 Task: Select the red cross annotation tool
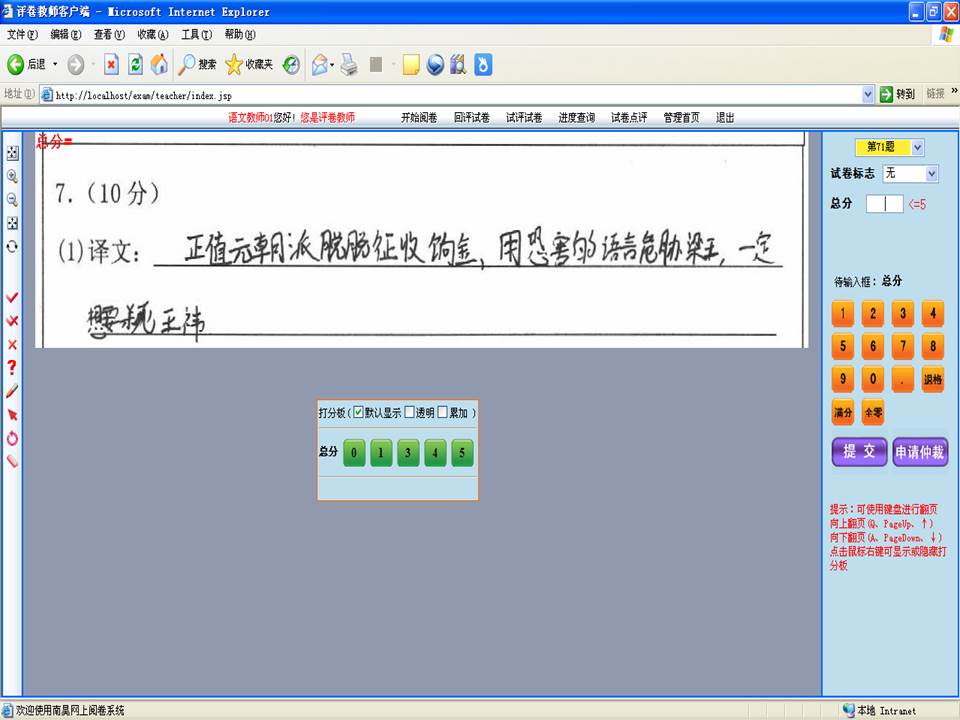(12, 345)
